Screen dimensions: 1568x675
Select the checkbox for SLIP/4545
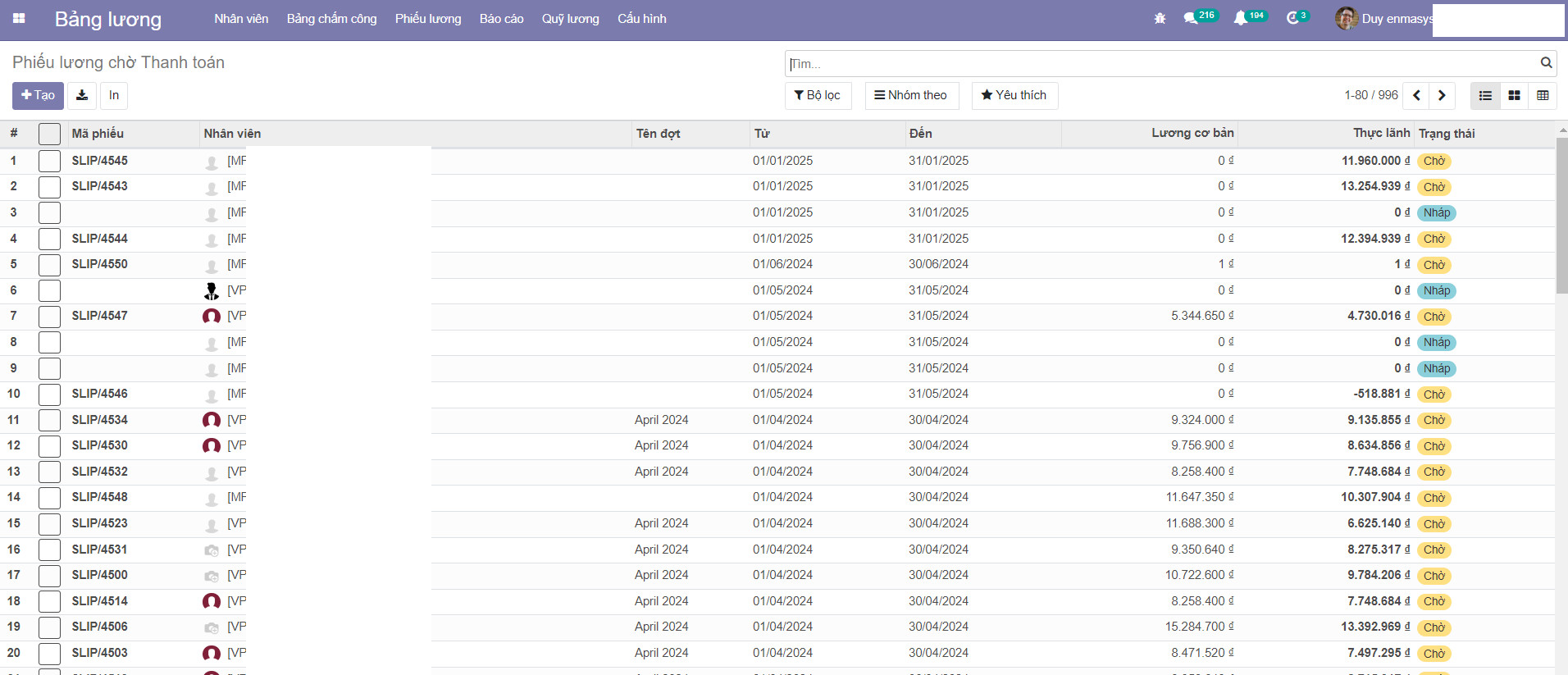click(x=49, y=161)
